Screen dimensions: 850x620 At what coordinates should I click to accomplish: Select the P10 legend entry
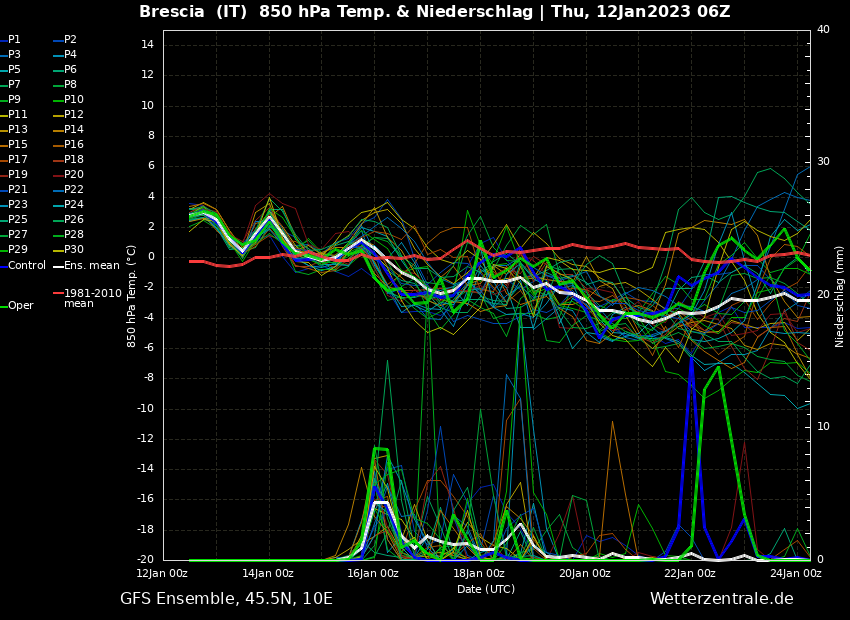(x=73, y=100)
